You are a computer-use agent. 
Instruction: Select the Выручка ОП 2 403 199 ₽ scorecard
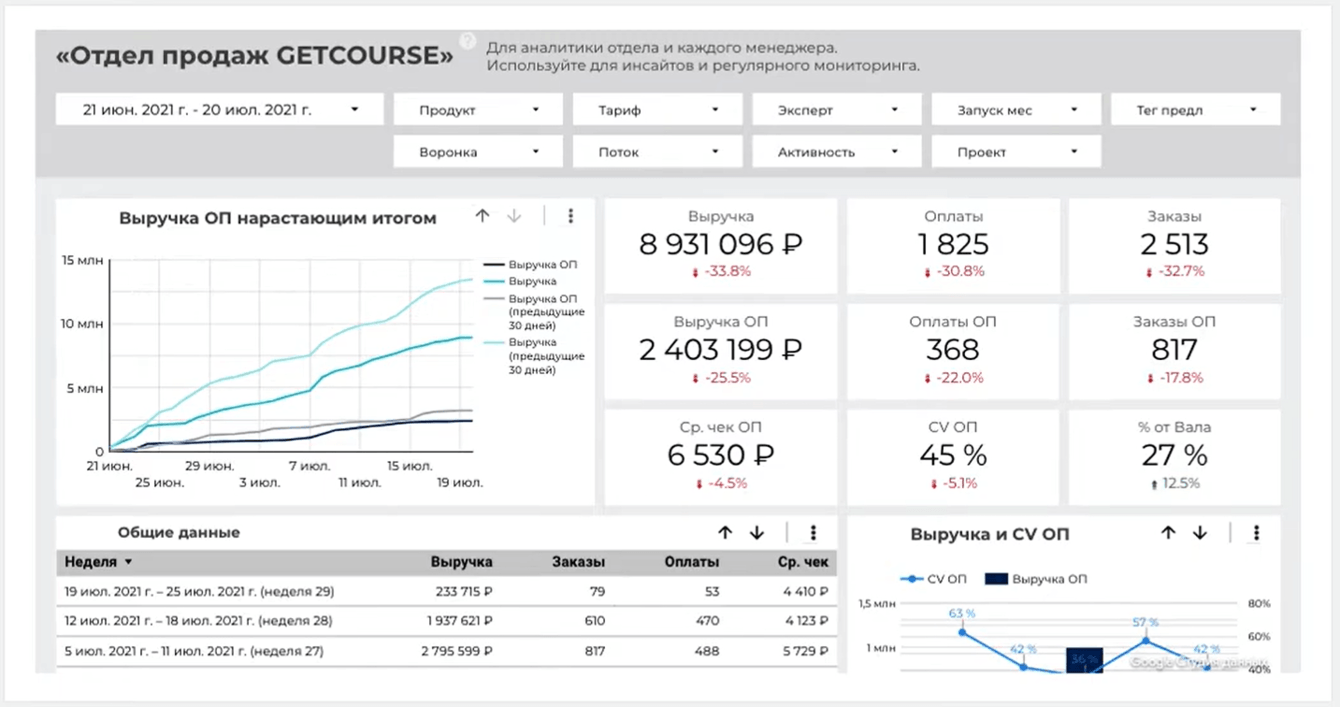coord(720,351)
